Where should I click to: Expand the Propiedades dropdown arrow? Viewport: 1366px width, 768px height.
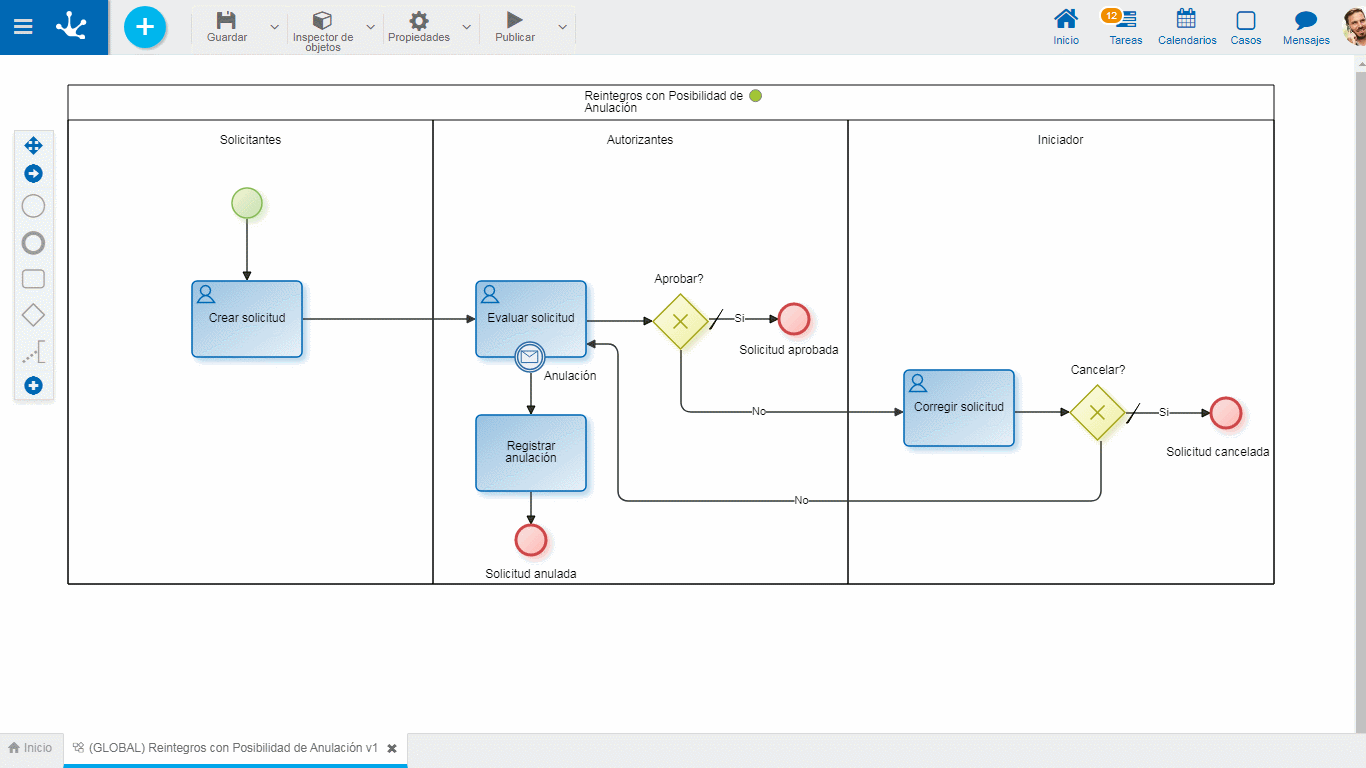point(466,27)
